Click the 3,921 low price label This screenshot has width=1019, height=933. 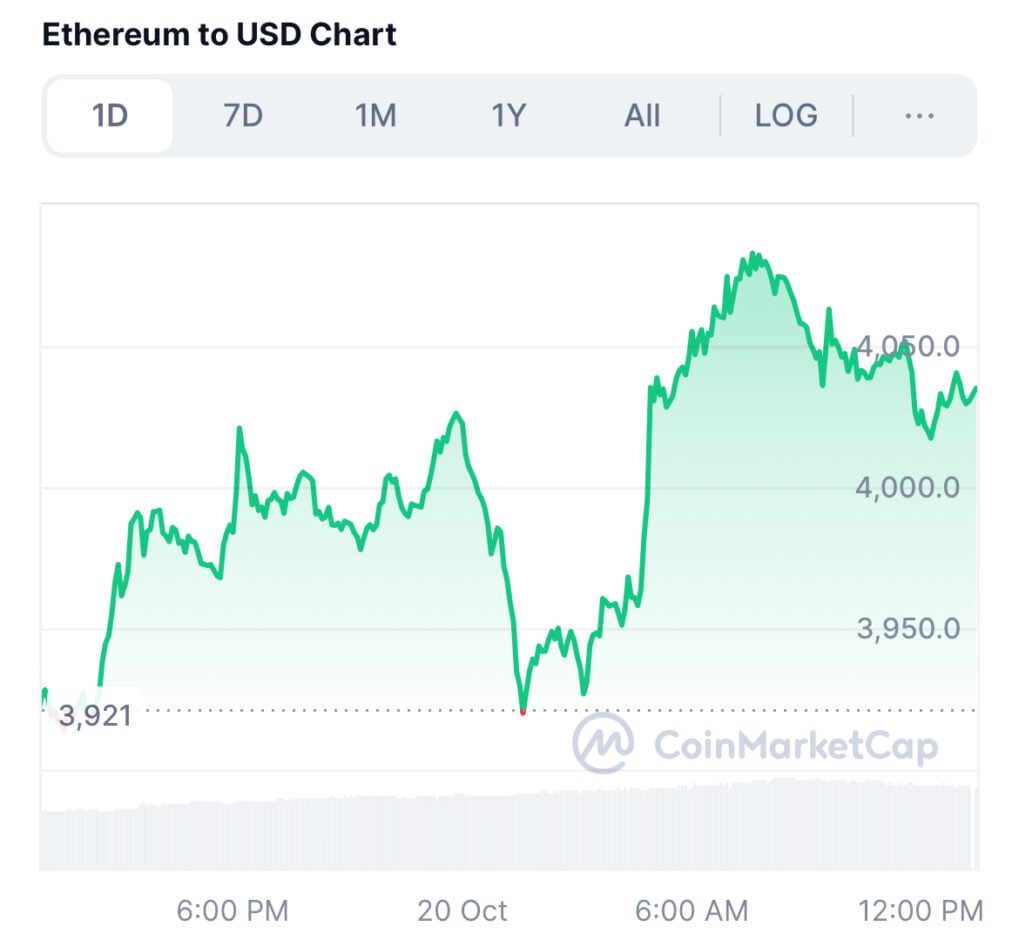pyautogui.click(x=95, y=716)
